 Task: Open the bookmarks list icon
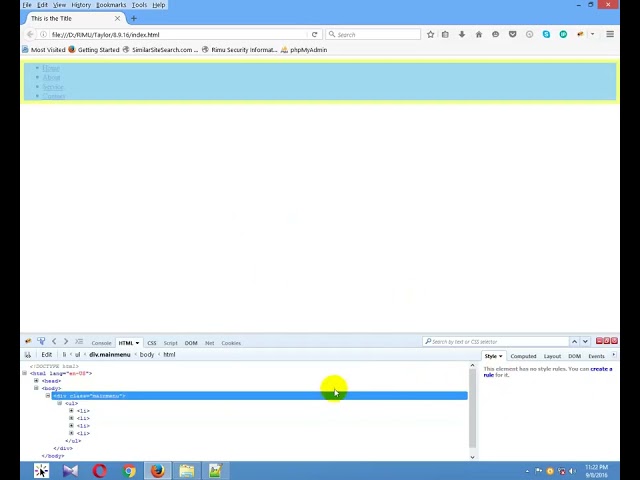[445, 35]
